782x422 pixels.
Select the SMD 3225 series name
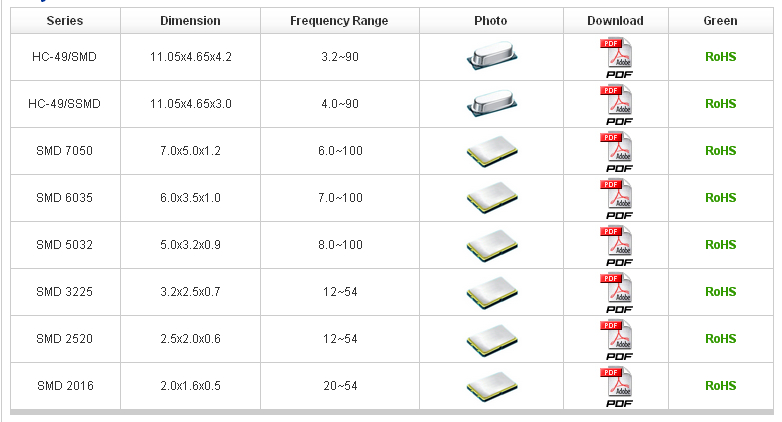coord(64,292)
